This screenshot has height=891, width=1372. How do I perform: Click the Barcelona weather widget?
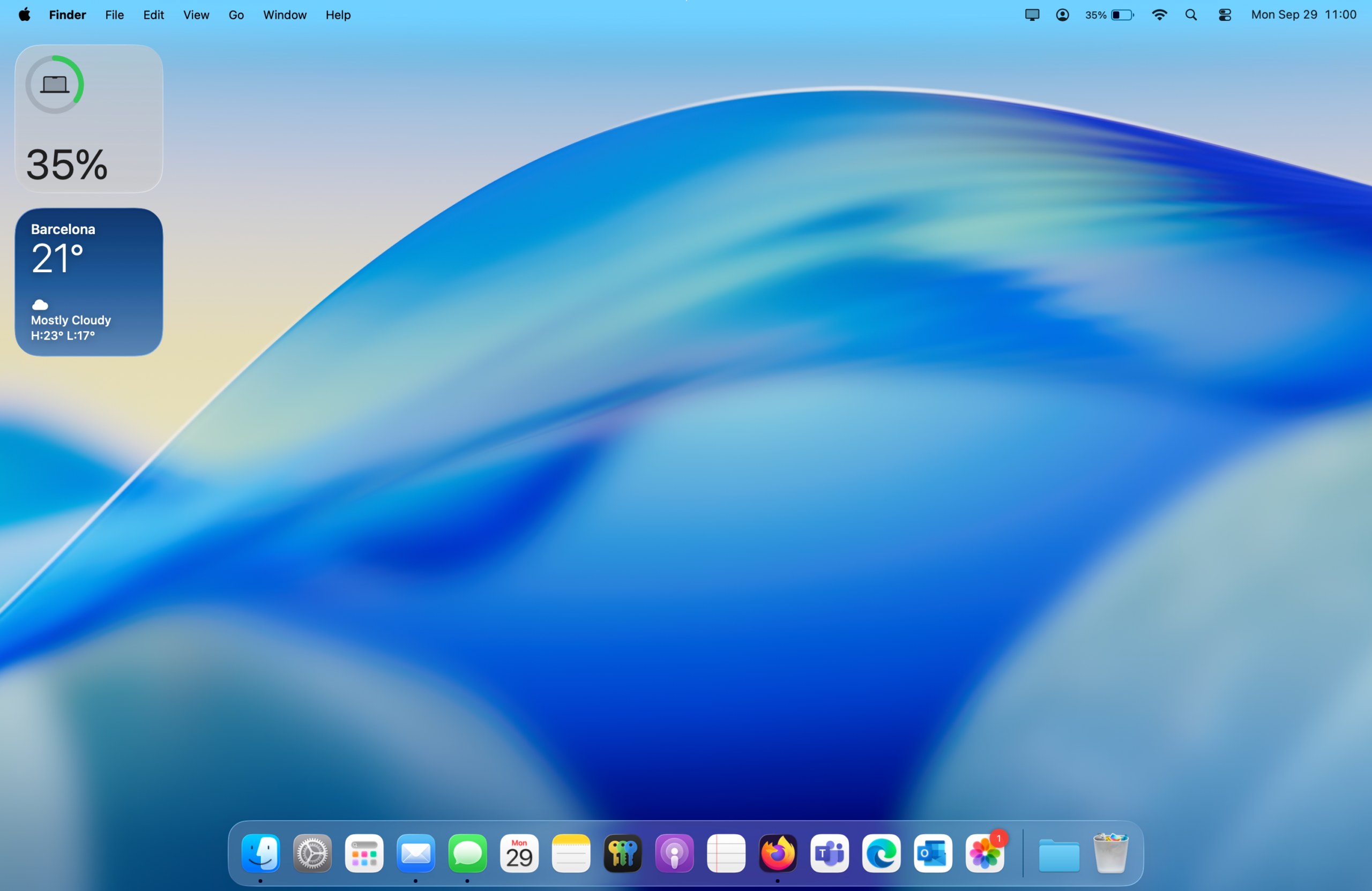(89, 282)
